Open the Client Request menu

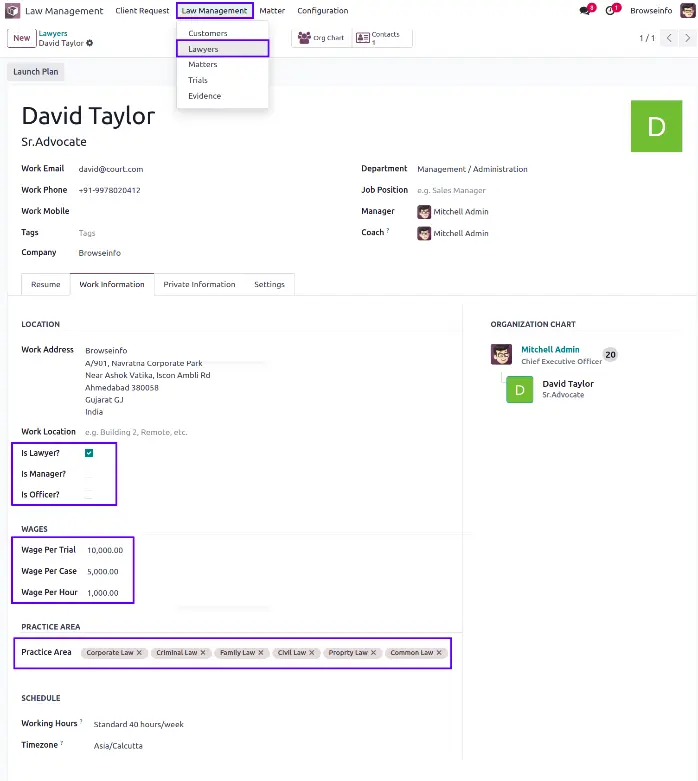(142, 10)
